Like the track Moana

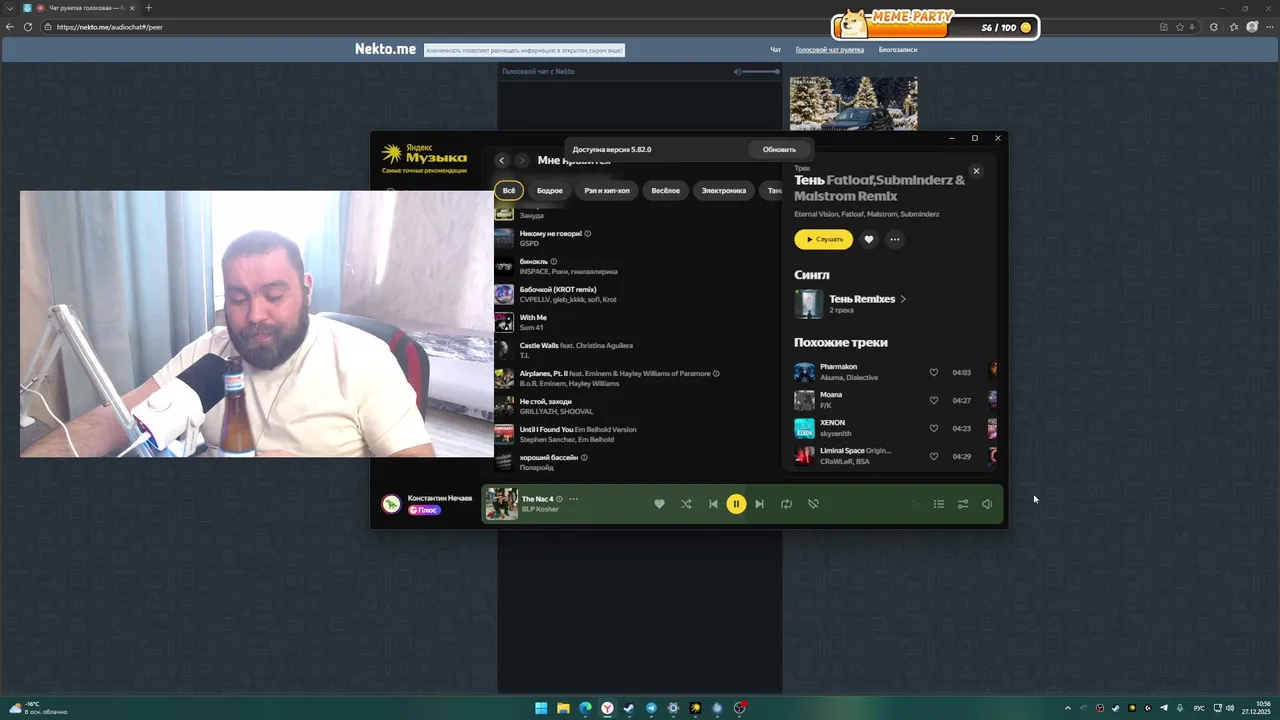pos(934,400)
